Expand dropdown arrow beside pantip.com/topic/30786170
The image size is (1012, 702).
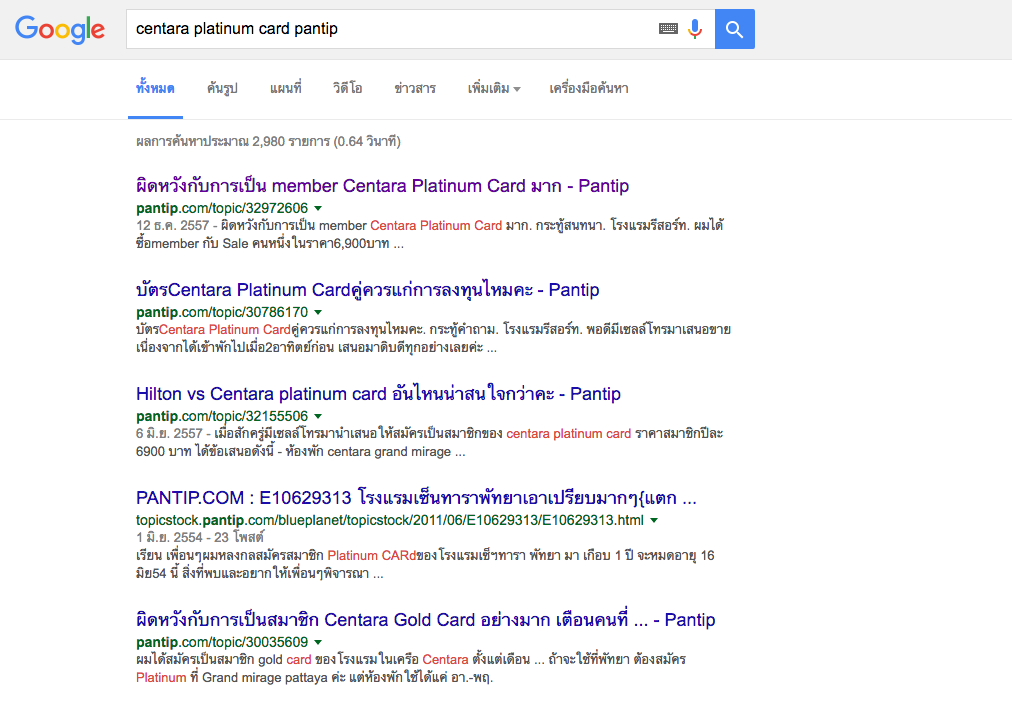(318, 312)
